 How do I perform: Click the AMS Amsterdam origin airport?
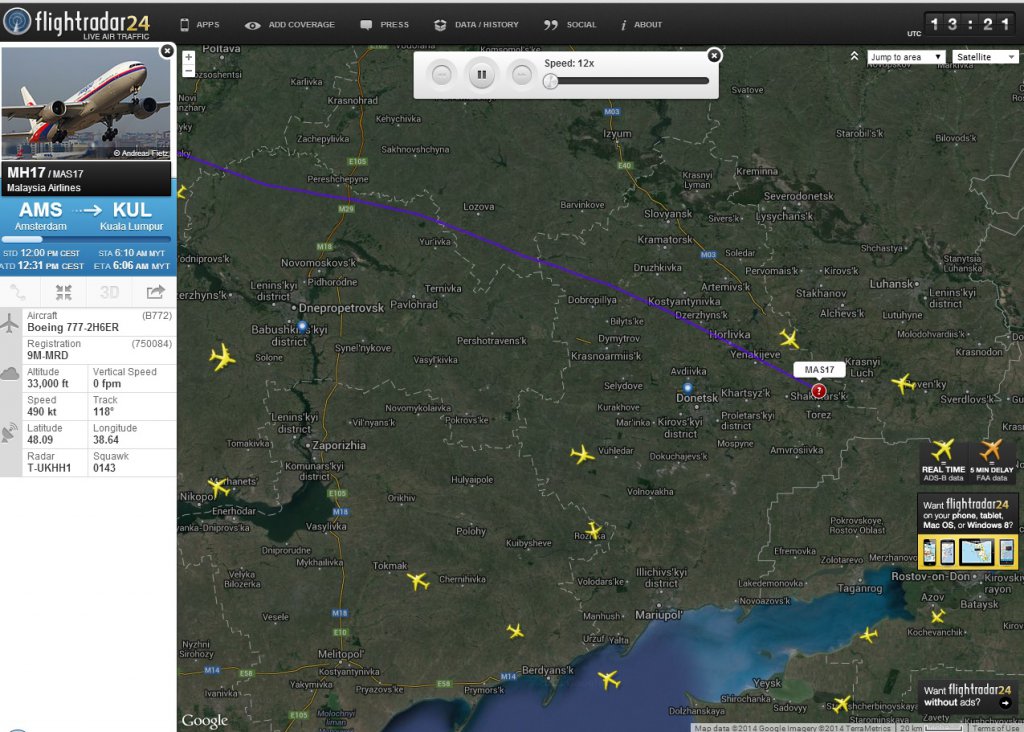tap(40, 216)
